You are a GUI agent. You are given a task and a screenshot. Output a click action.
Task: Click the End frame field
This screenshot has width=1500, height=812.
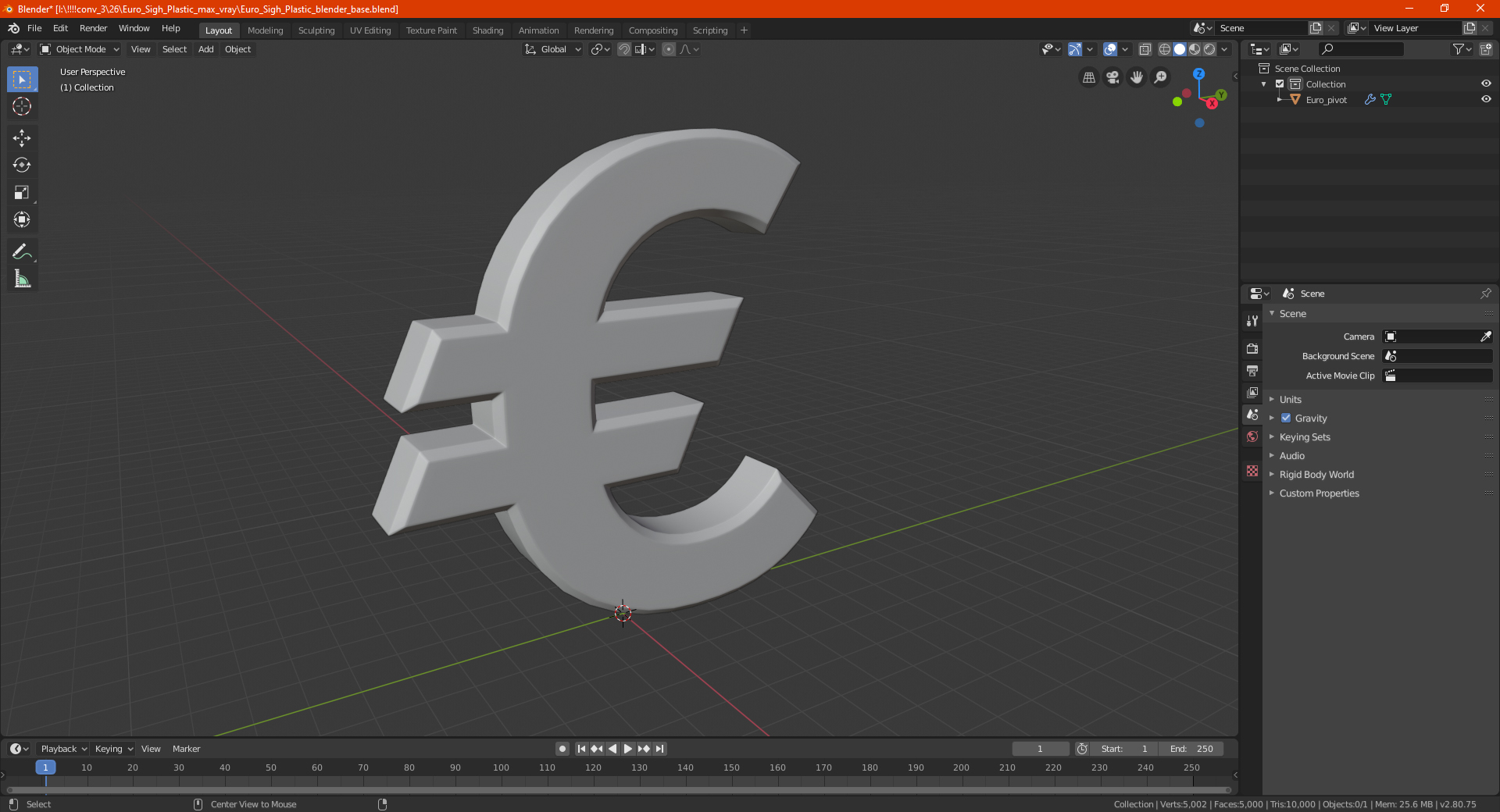tap(1191, 749)
